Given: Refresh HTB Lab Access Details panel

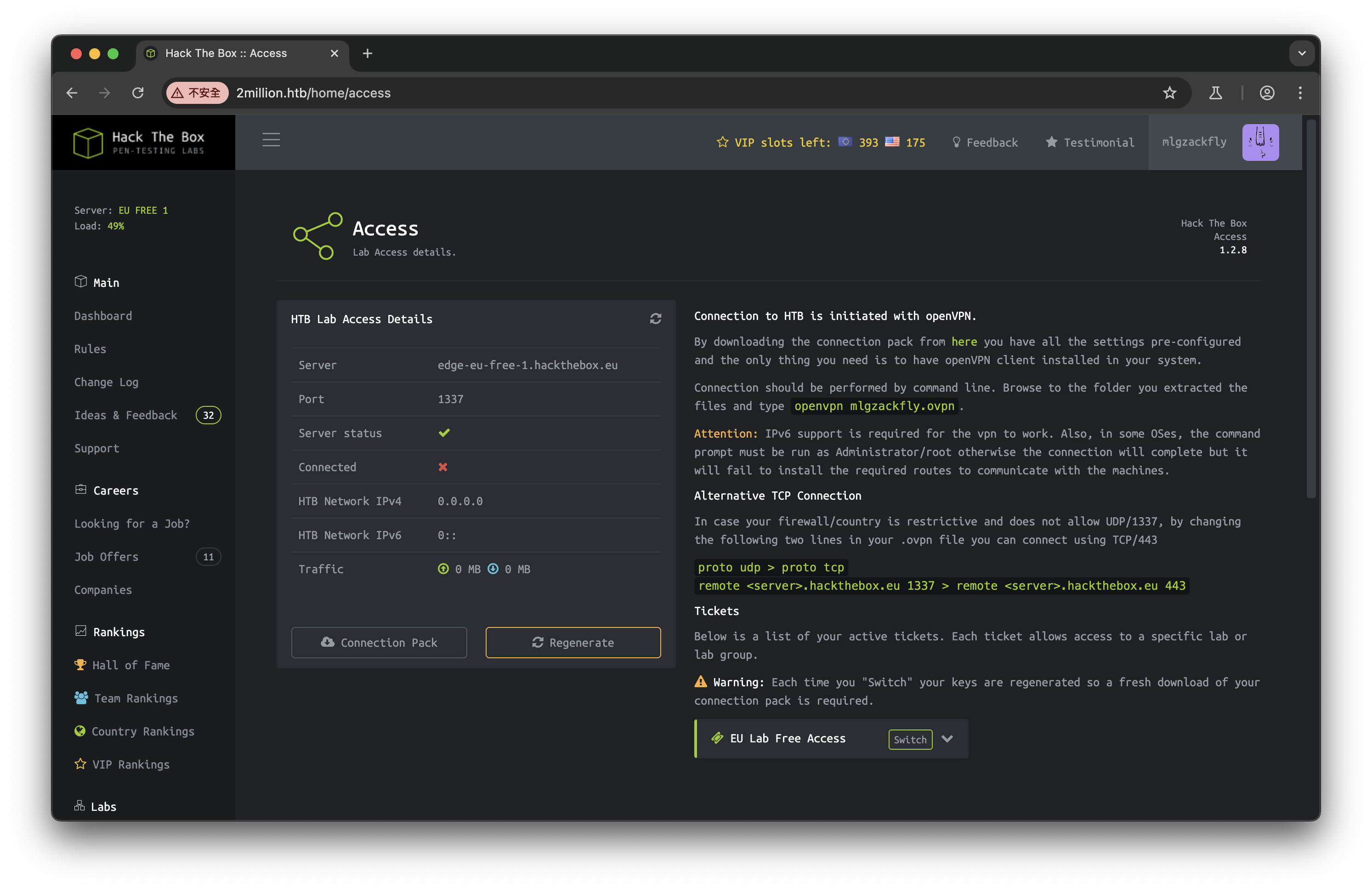Looking at the screenshot, I should (x=656, y=319).
